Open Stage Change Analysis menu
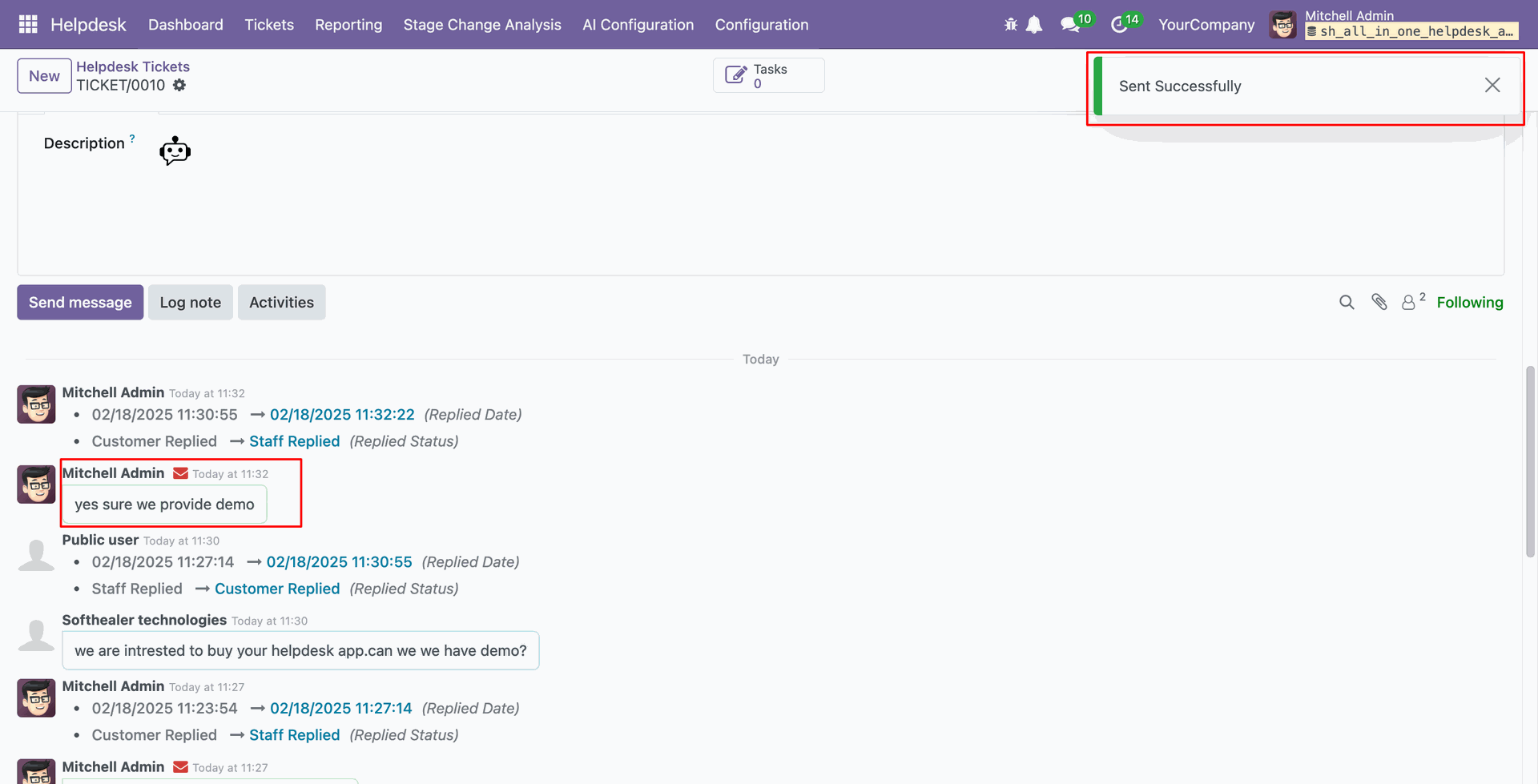This screenshot has width=1538, height=784. click(482, 25)
